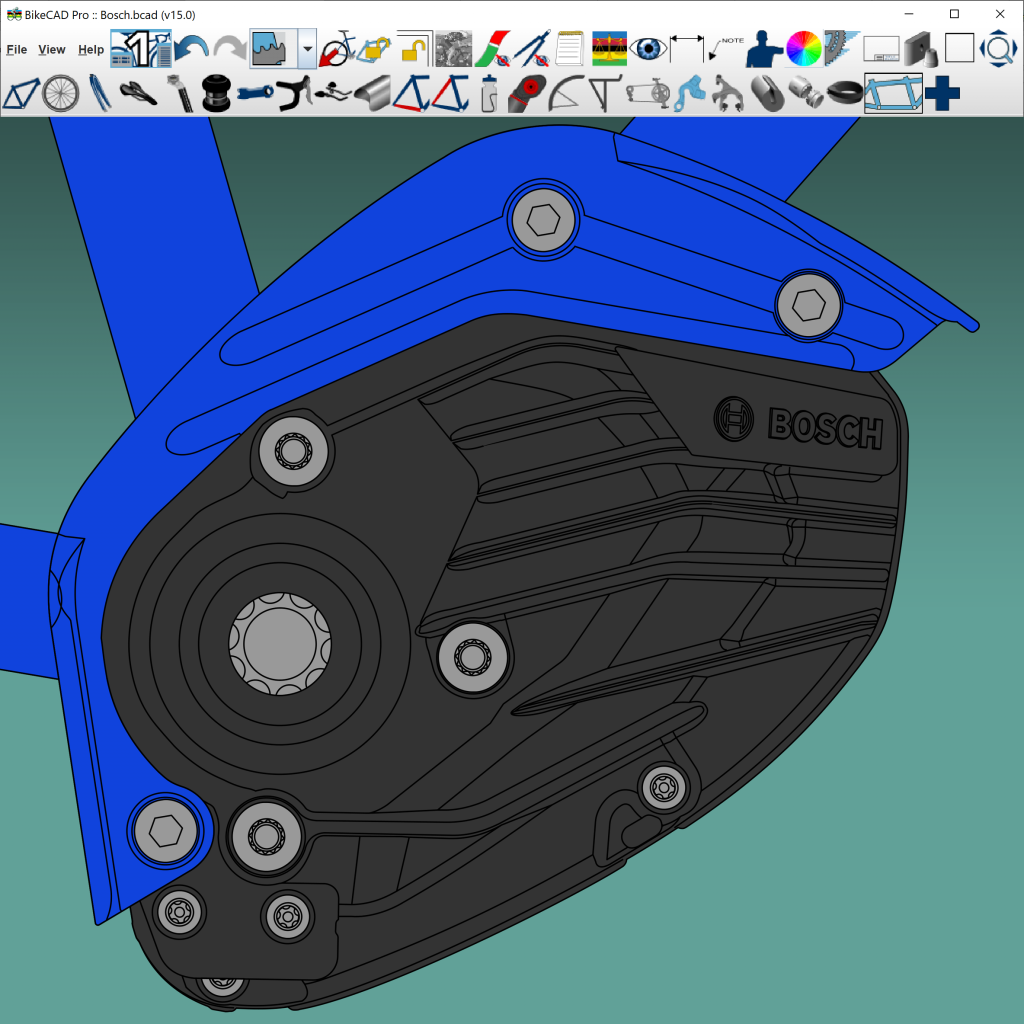Click the title block sheet icon
The width and height of the screenshot is (1024, 1024).
pyautogui.click(x=881, y=49)
